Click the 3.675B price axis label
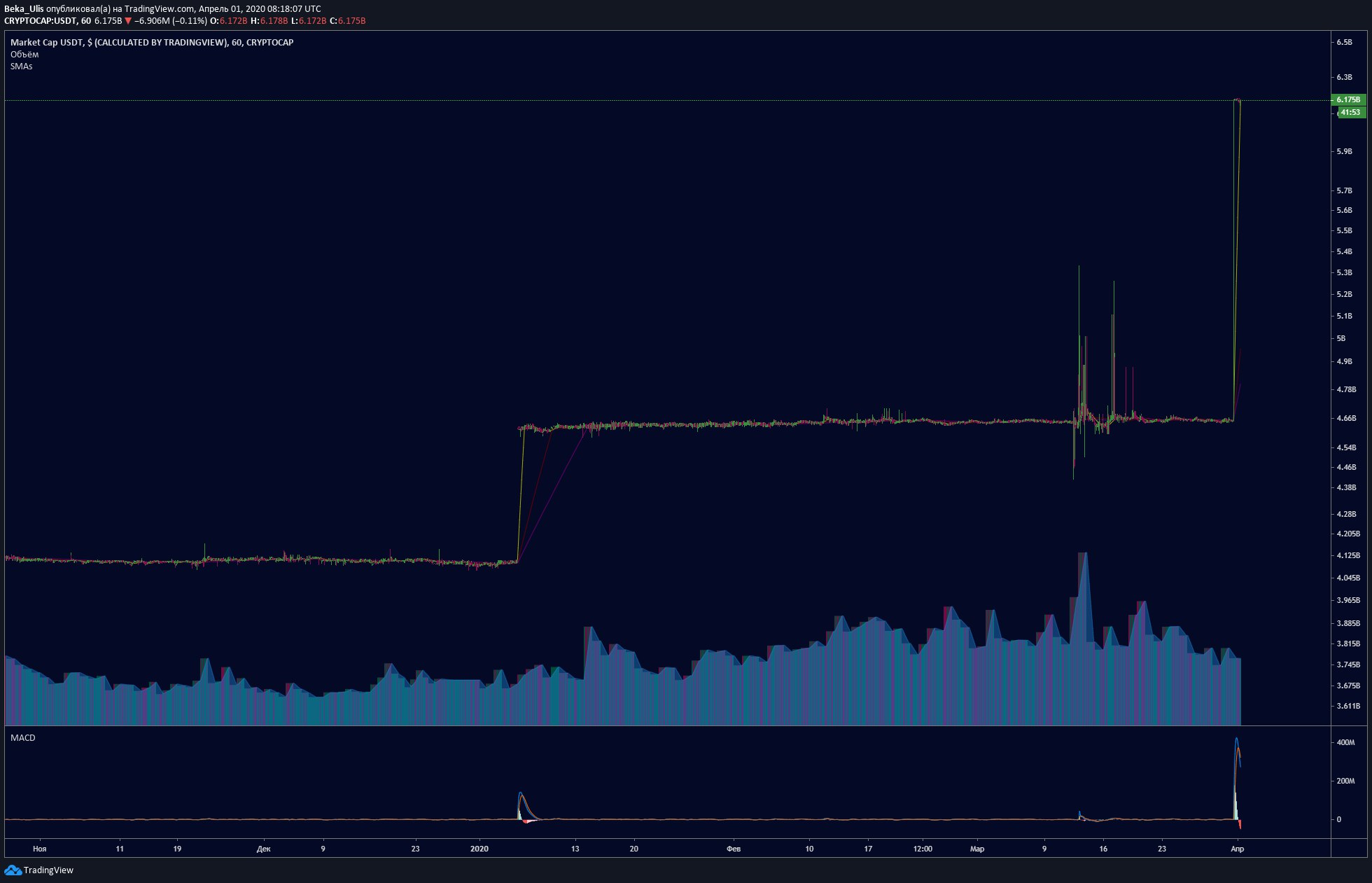Image resolution: width=1372 pixels, height=883 pixels. (x=1348, y=686)
